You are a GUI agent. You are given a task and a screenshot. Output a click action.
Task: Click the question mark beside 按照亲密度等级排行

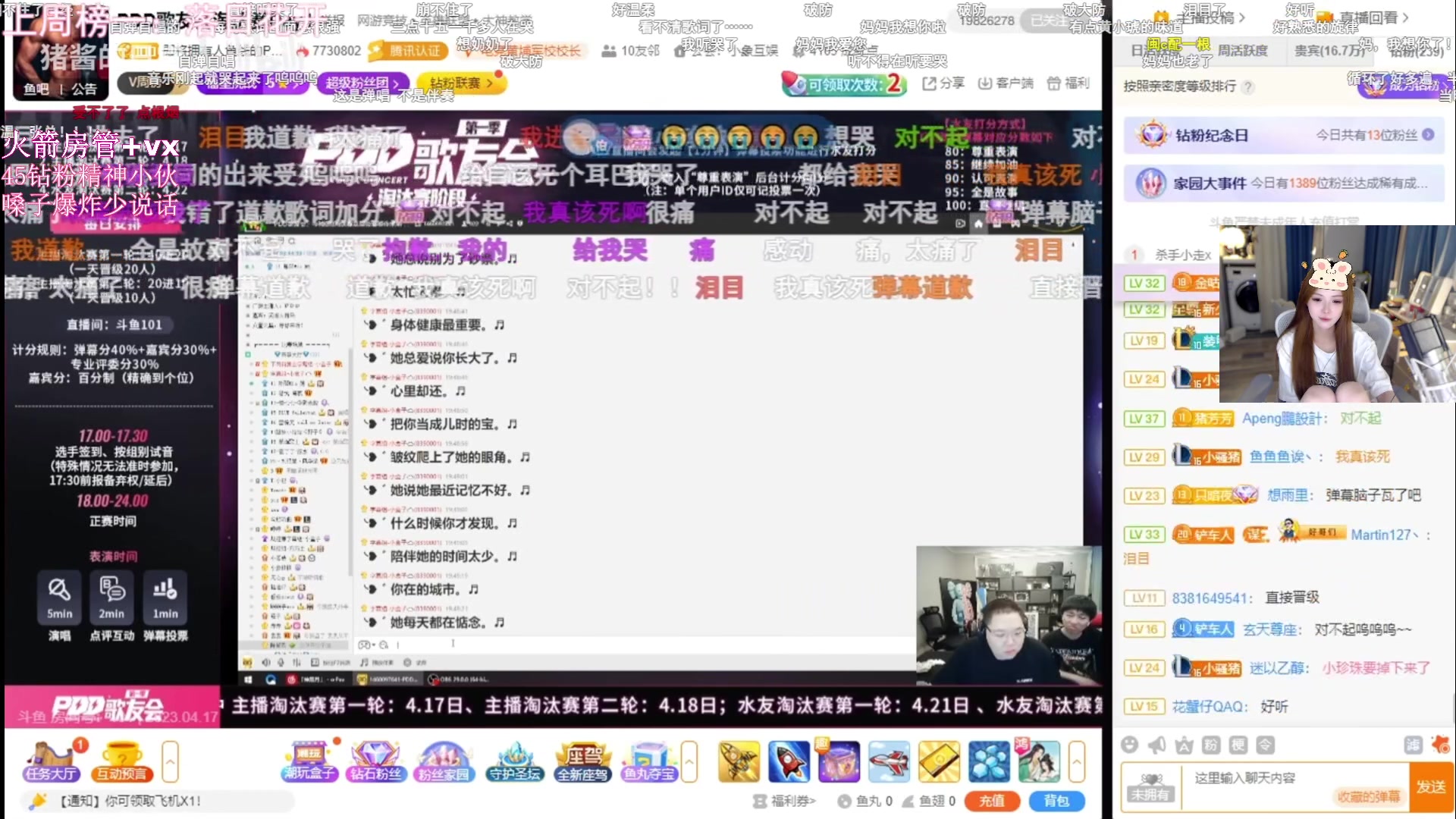1247,86
